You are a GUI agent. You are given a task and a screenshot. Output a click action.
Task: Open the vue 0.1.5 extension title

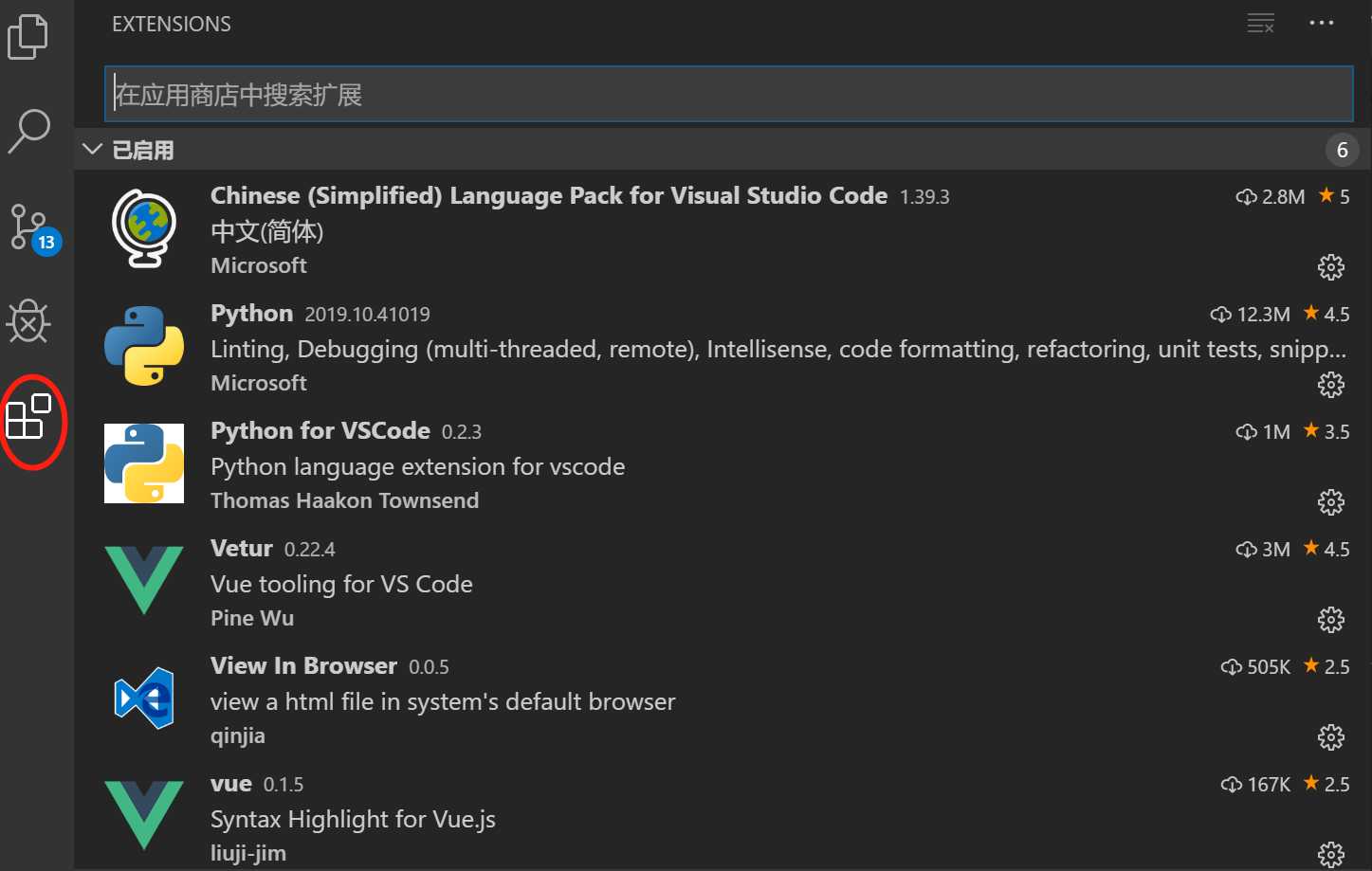[231, 784]
